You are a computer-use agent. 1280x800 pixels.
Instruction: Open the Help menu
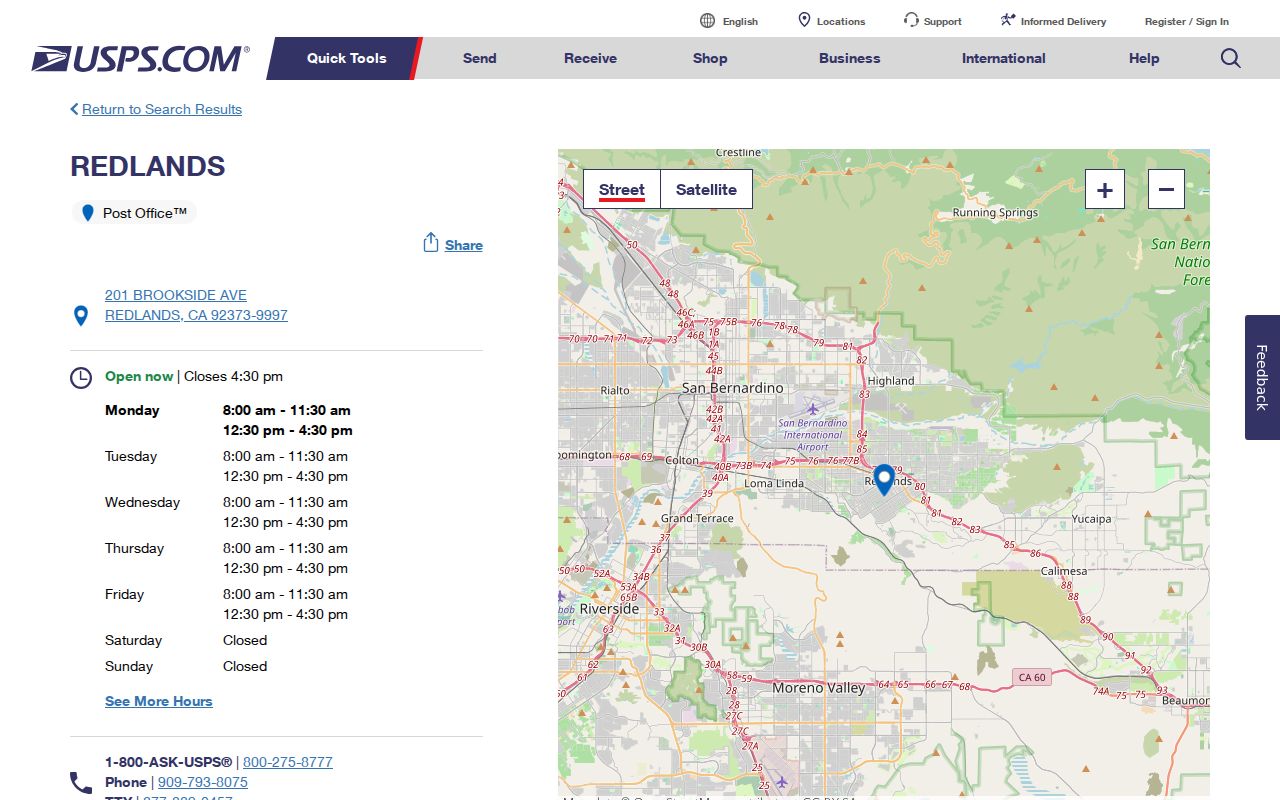1144,58
